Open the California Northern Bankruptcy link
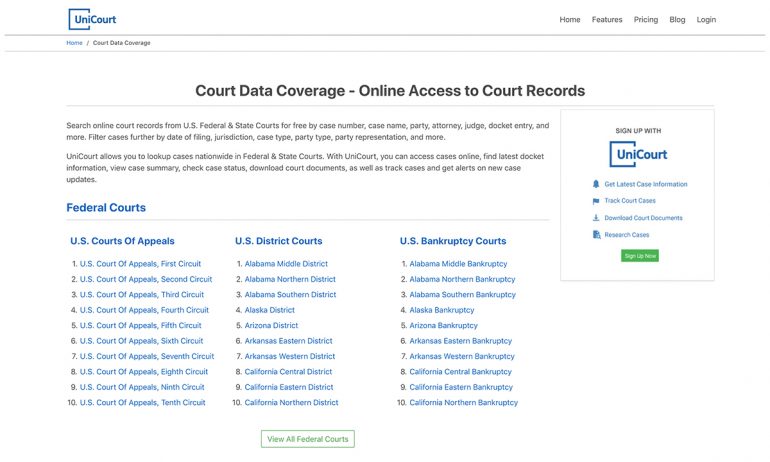This screenshot has height=462, width=770. pyautogui.click(x=464, y=403)
